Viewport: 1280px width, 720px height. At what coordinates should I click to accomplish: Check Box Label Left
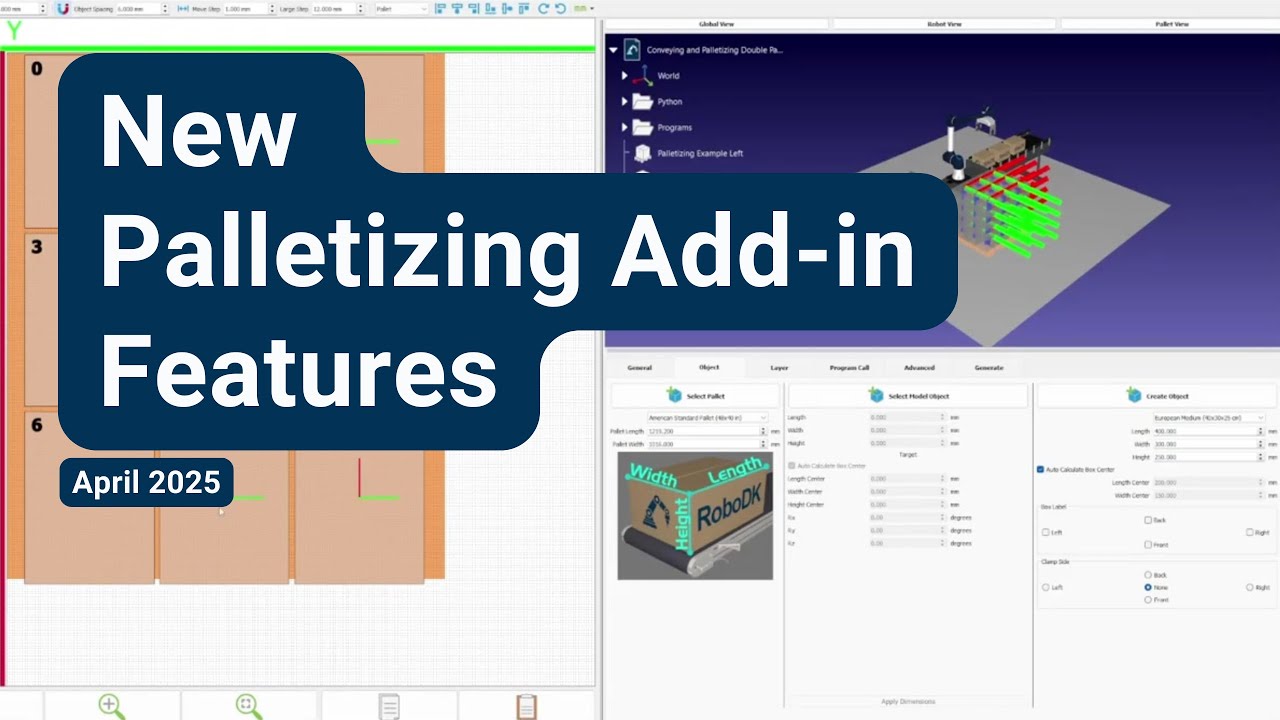1046,532
